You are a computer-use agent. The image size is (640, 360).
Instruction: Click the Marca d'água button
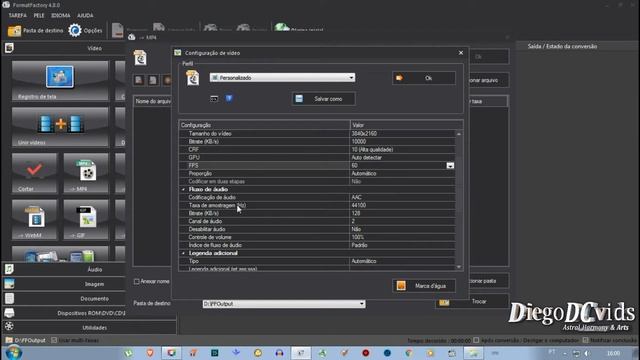(x=424, y=286)
